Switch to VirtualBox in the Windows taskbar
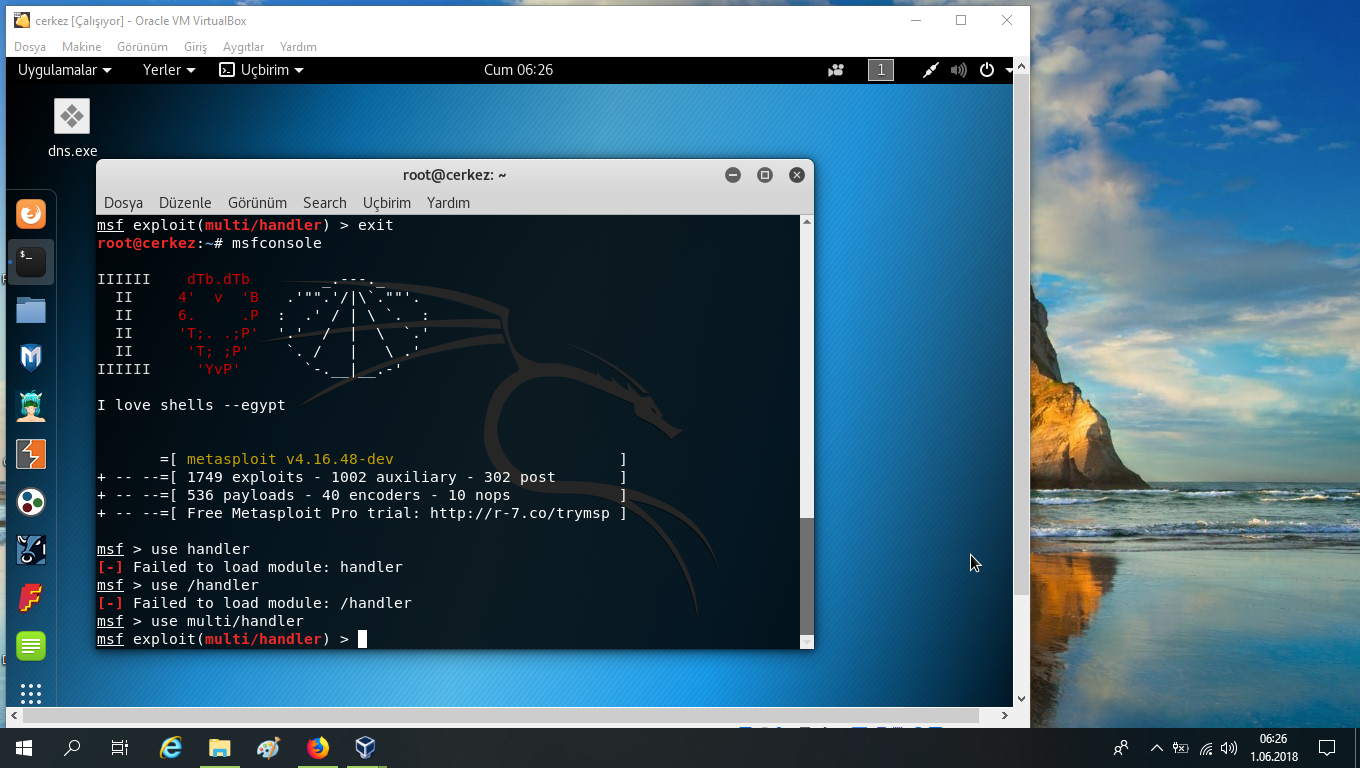The width and height of the screenshot is (1360, 768). (366, 748)
